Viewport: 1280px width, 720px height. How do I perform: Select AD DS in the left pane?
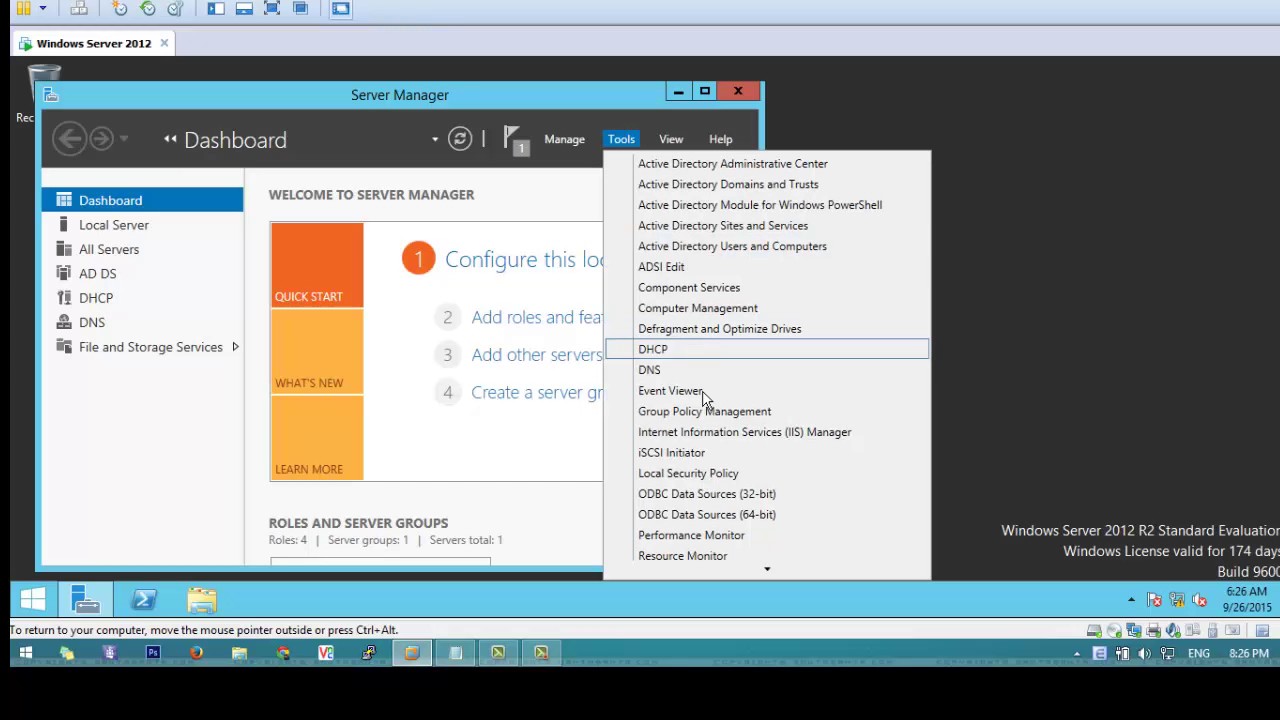tap(142, 273)
